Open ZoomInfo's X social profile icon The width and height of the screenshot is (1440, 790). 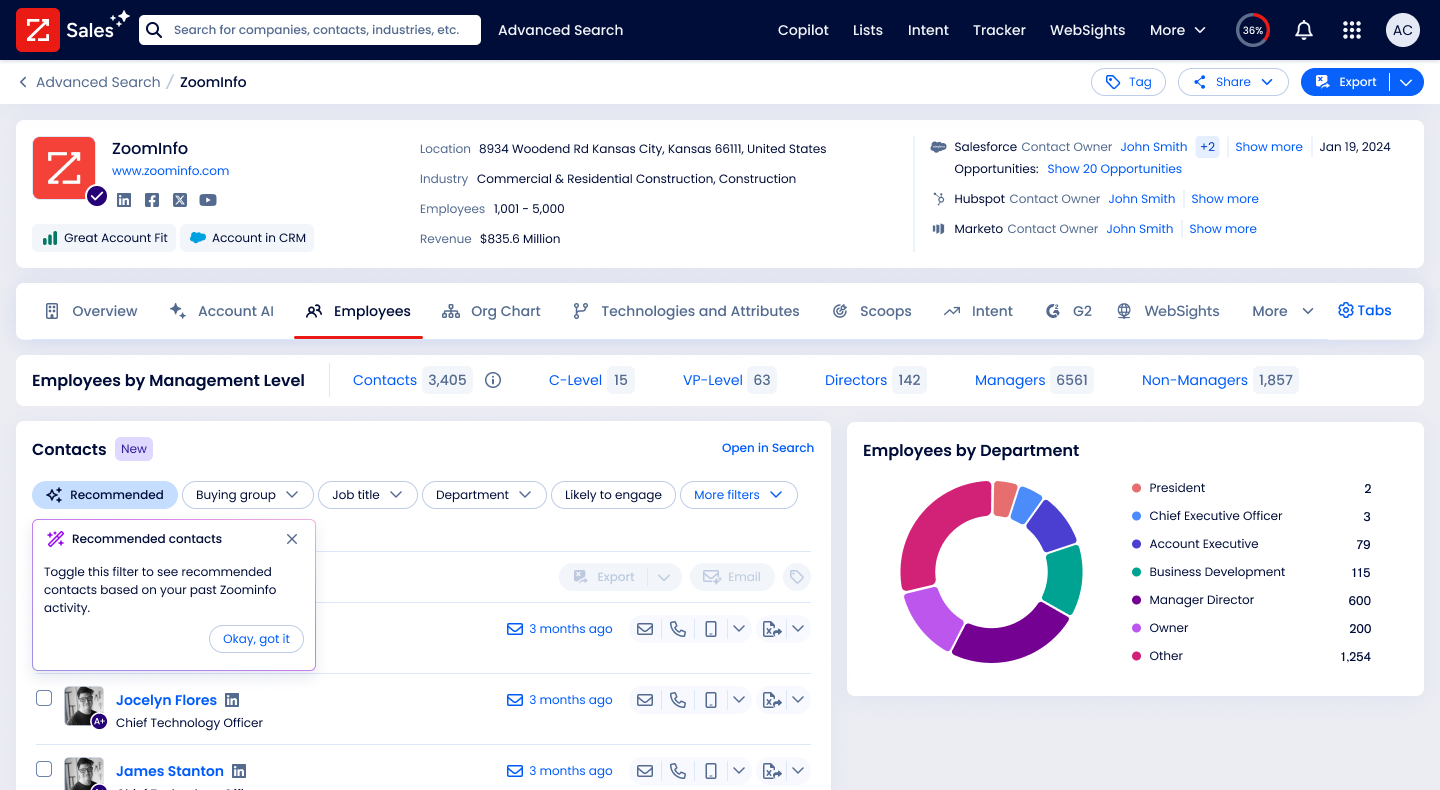[180, 200]
